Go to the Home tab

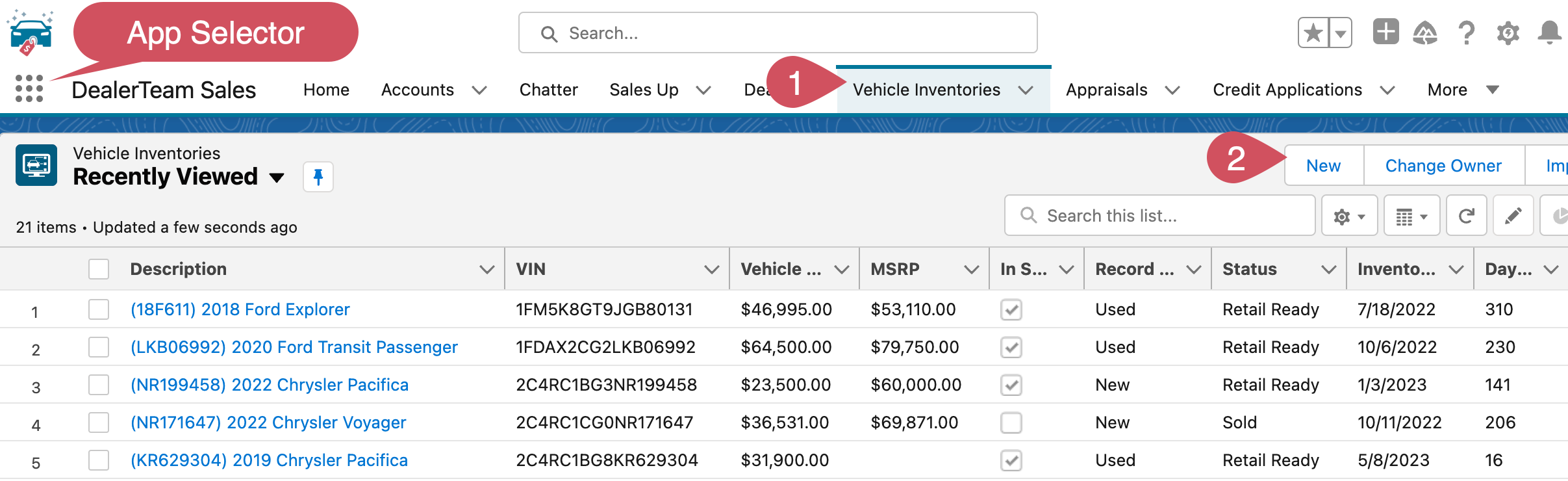(326, 90)
